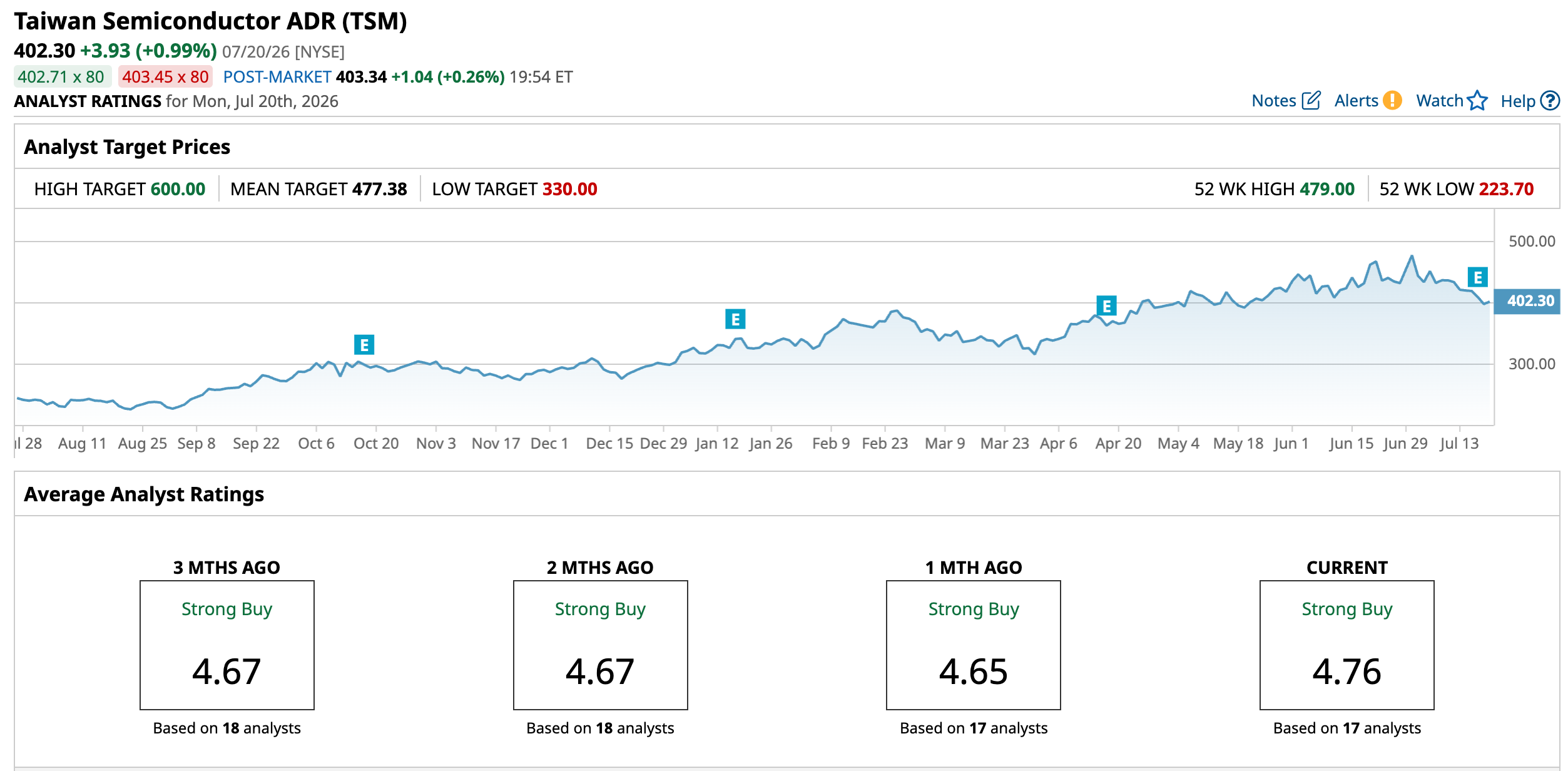
Task: Click the 402.30 current price chart label
Action: [x=1527, y=301]
